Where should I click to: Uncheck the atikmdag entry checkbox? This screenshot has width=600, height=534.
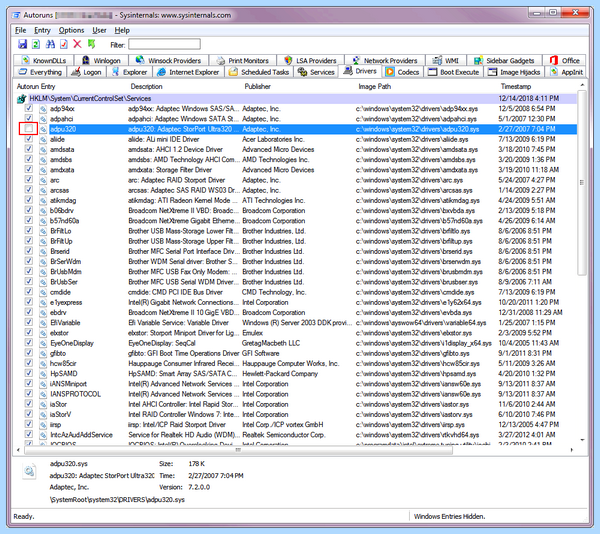[x=29, y=200]
